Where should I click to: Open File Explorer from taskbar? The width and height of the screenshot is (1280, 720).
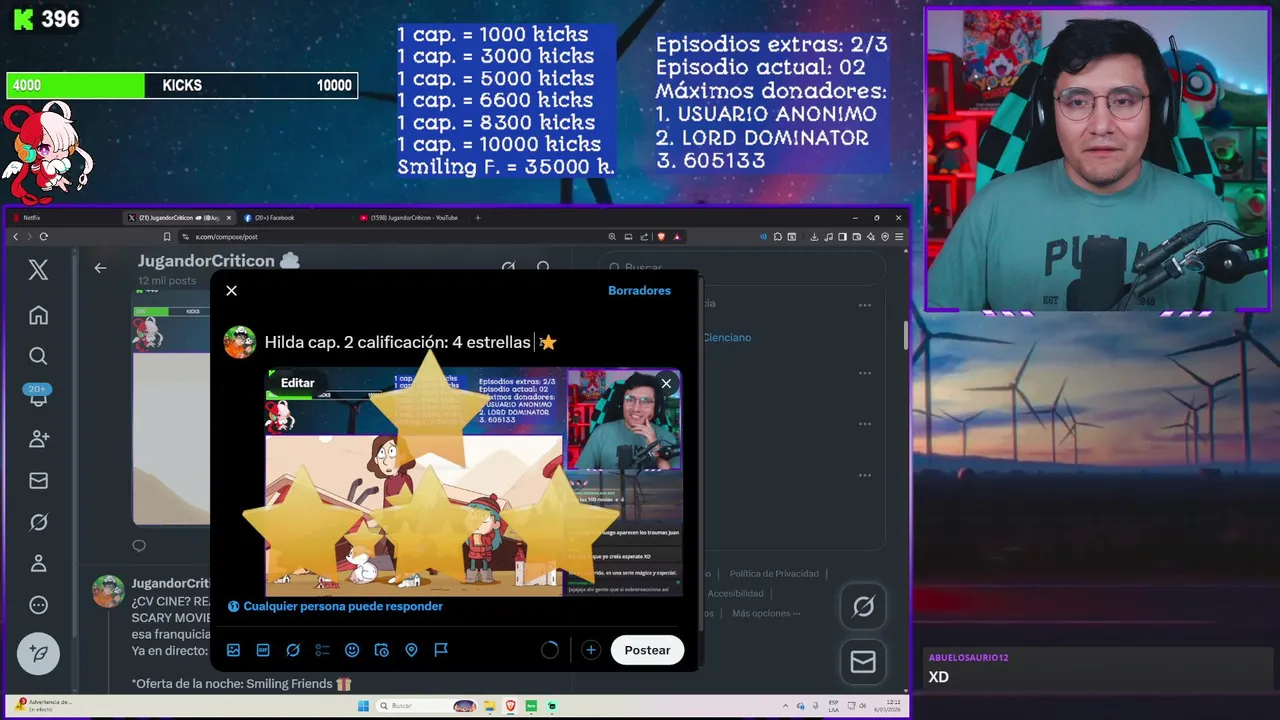point(489,706)
